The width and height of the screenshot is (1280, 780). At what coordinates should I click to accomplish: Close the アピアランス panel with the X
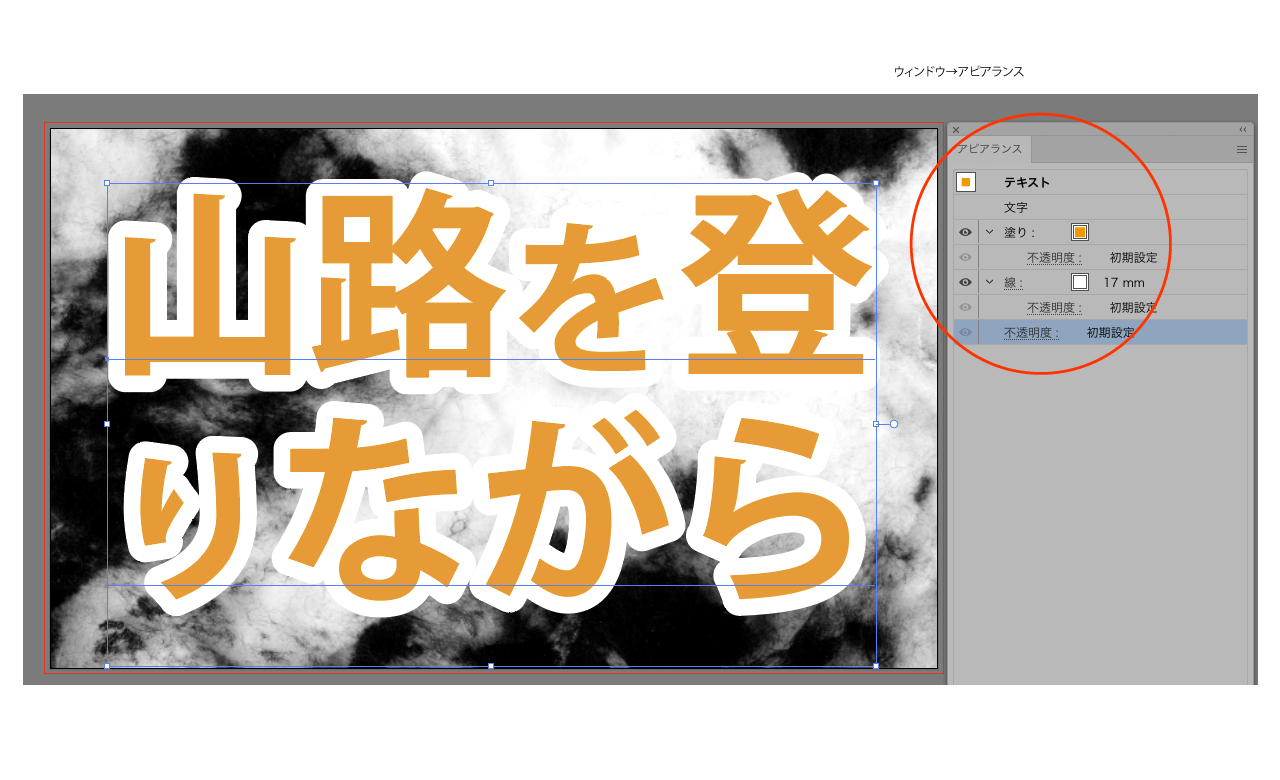[x=956, y=129]
